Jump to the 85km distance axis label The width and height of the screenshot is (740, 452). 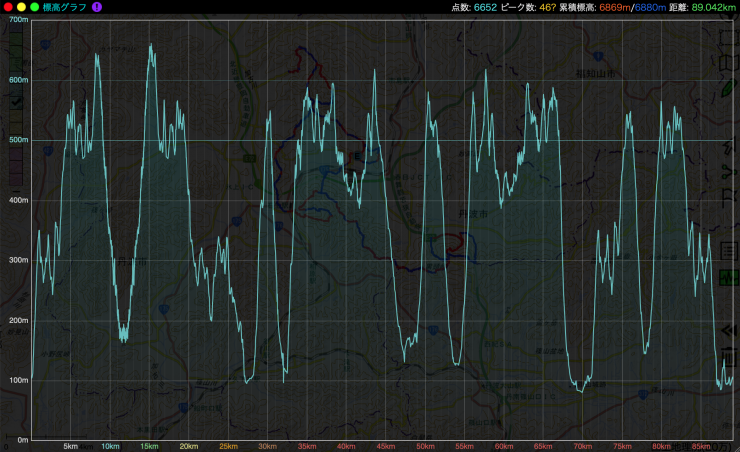(700, 446)
